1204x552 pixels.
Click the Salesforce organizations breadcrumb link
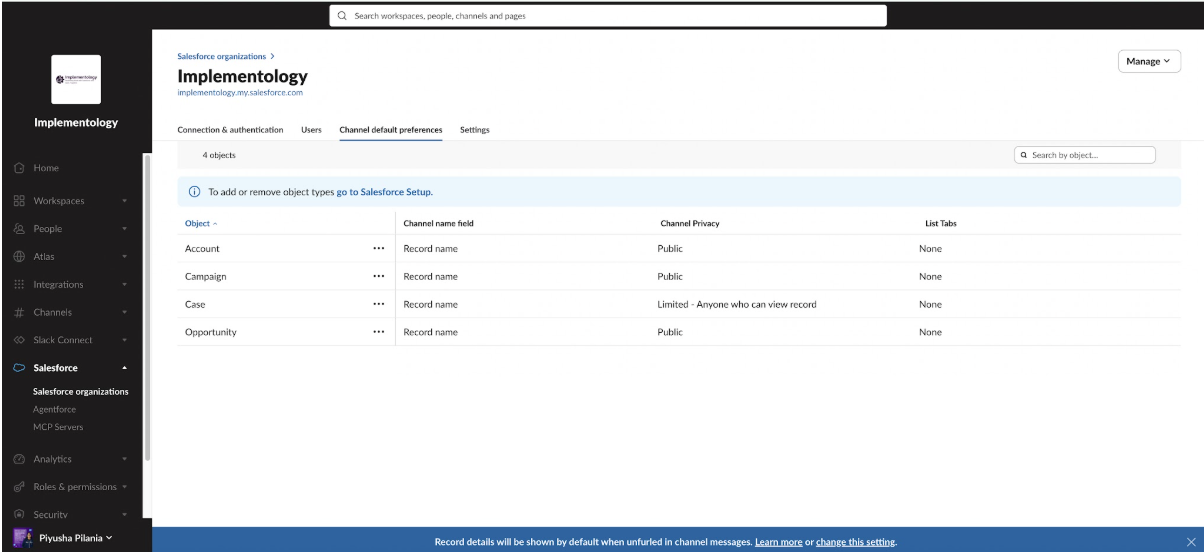pyautogui.click(x=222, y=56)
